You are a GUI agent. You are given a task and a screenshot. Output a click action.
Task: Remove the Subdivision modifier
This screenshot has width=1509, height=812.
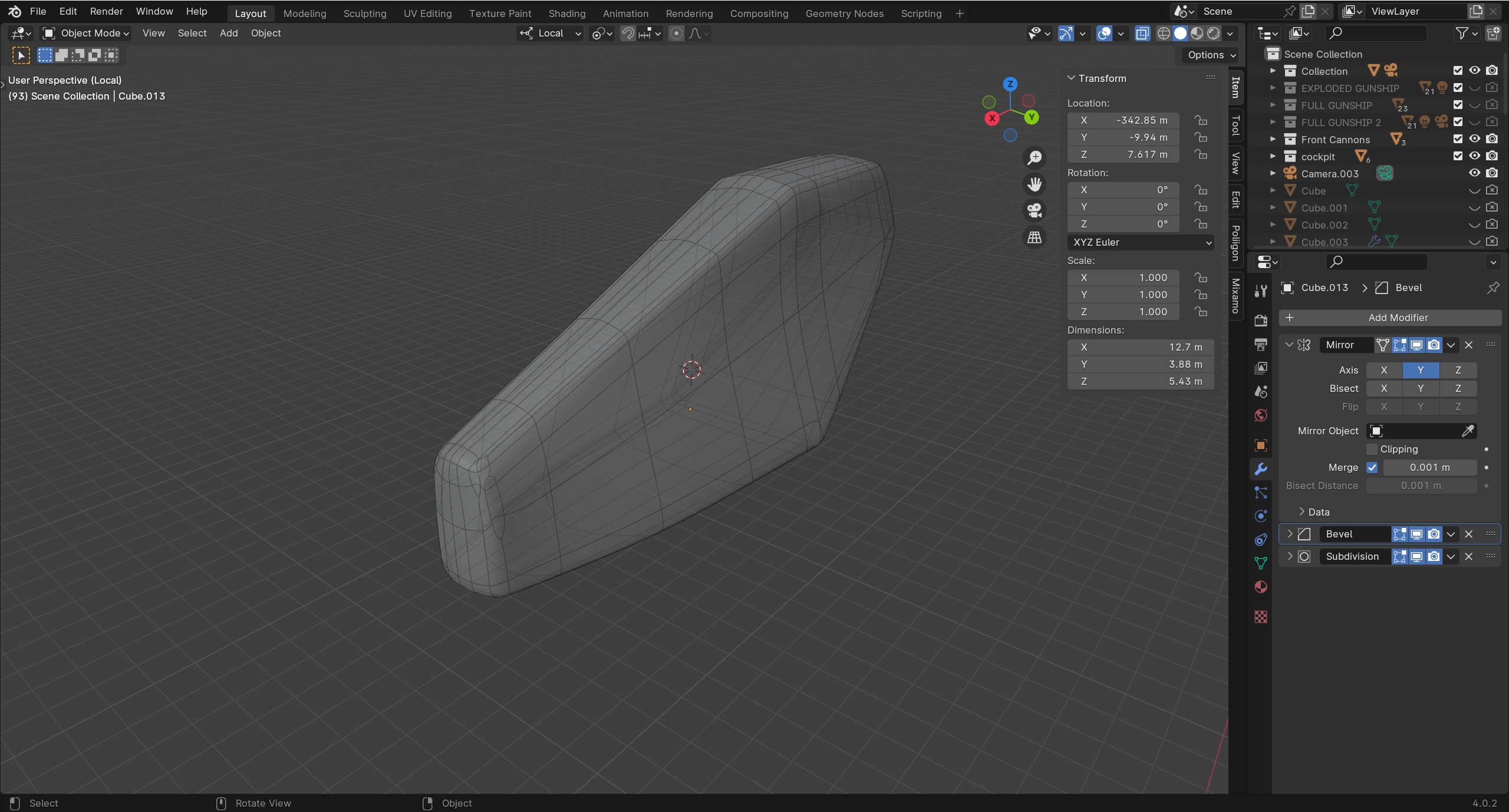(x=1469, y=556)
